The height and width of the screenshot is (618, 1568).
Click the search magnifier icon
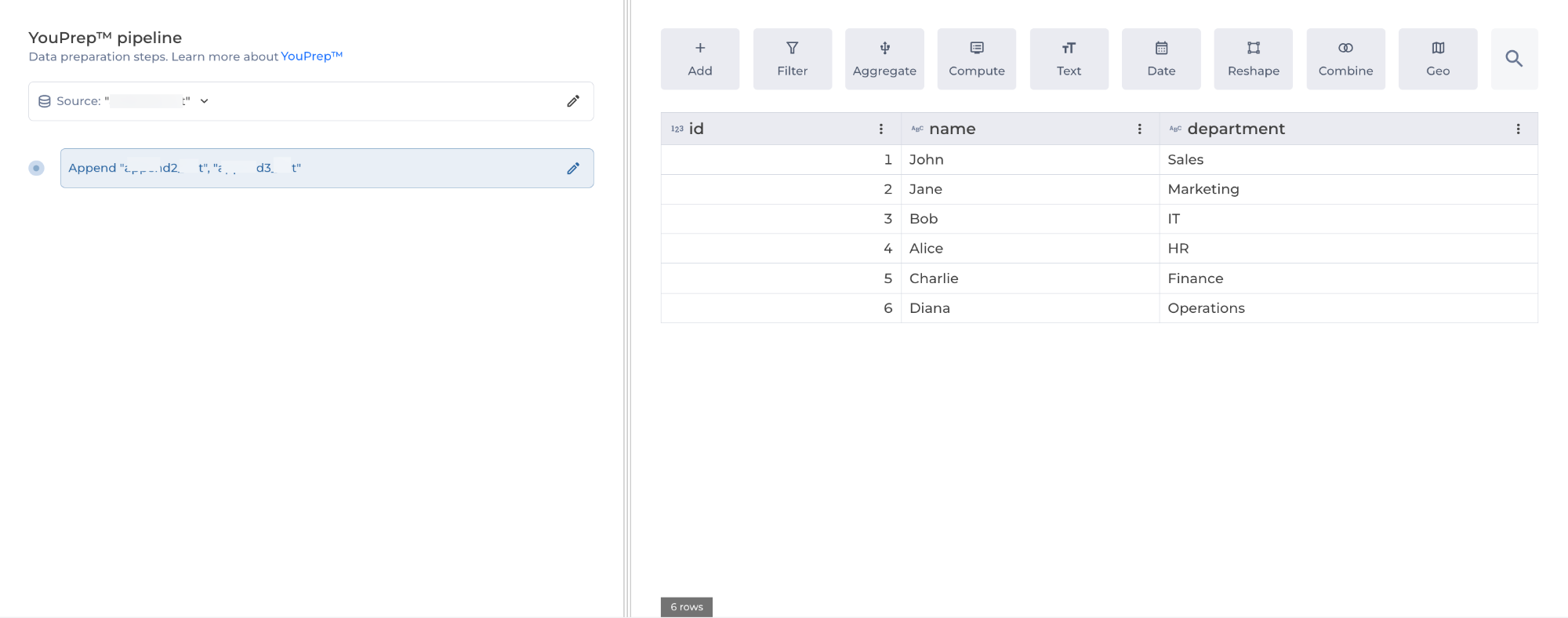click(x=1514, y=59)
